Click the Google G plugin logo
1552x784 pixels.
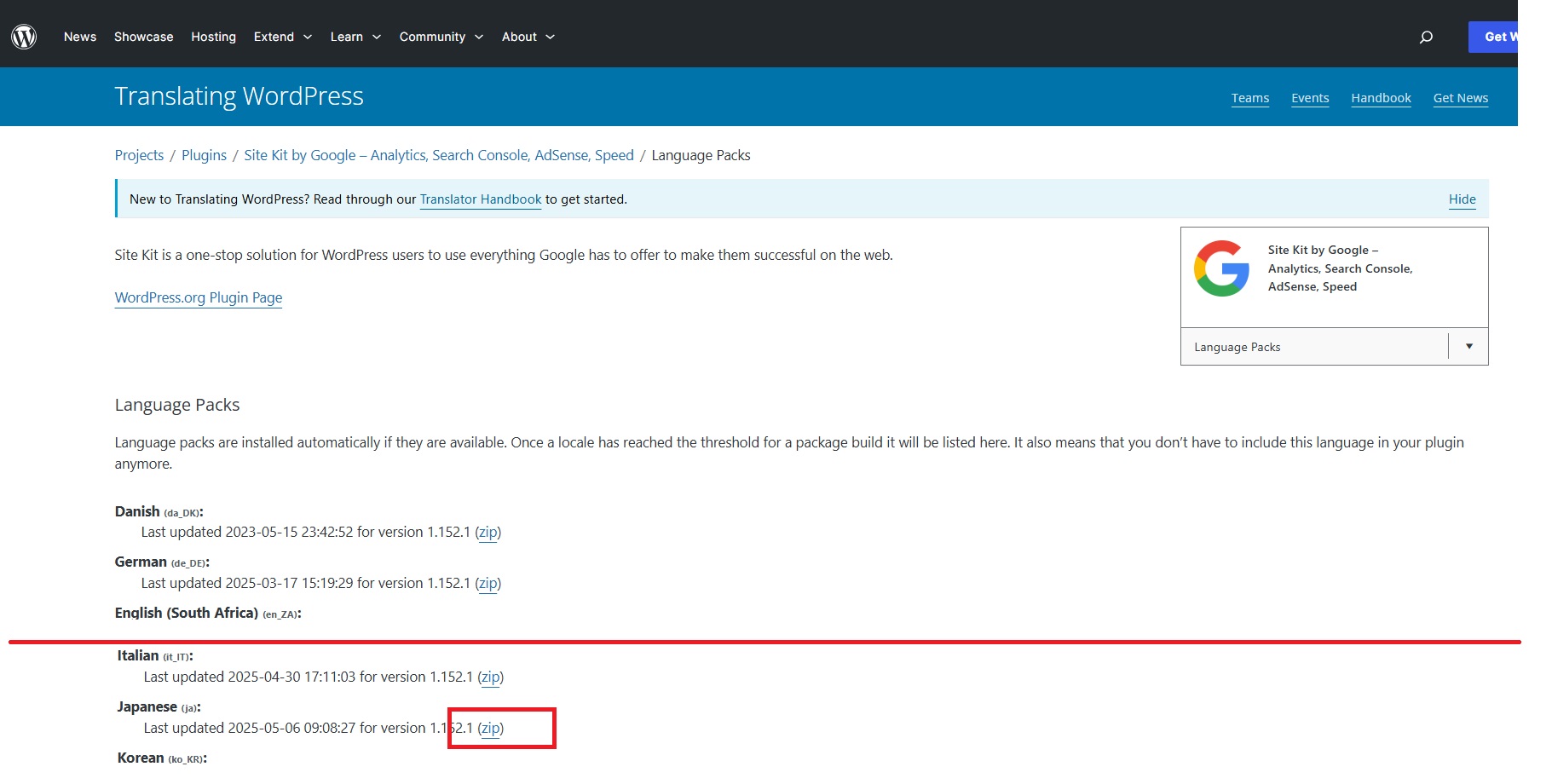pyautogui.click(x=1221, y=268)
